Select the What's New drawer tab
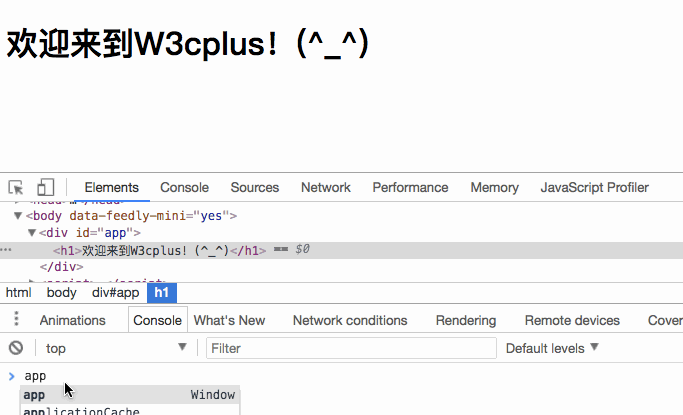 click(230, 321)
